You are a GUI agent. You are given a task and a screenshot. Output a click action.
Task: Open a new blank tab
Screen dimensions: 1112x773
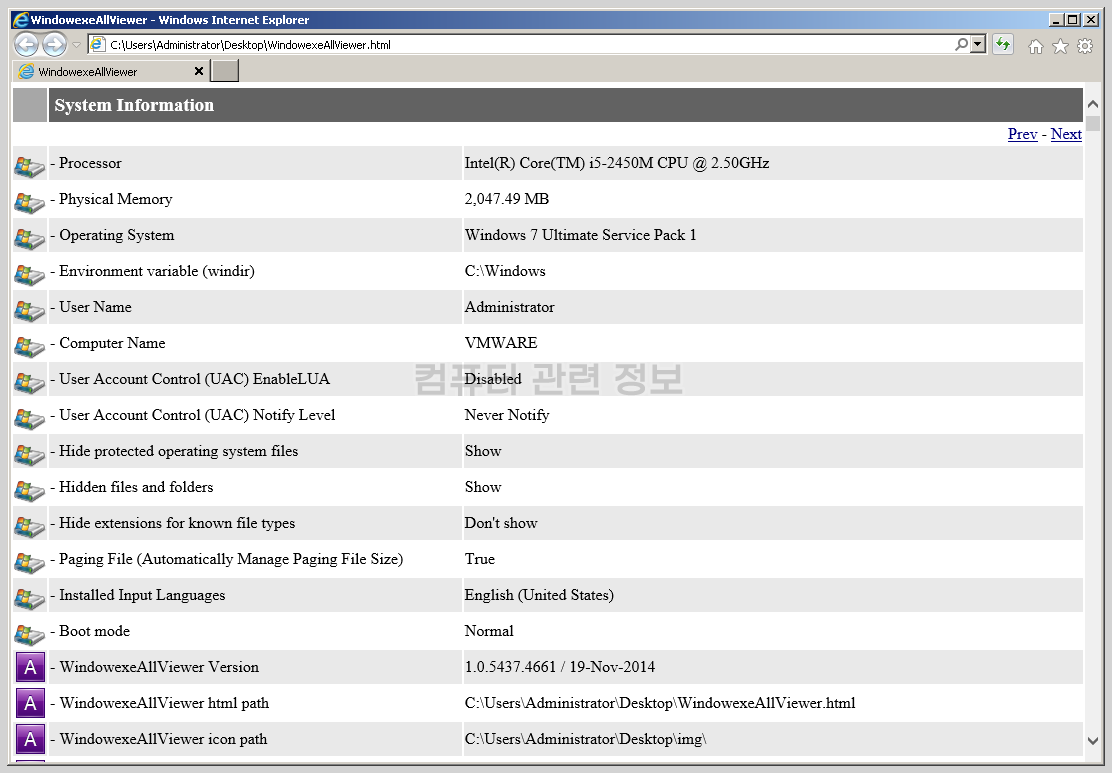(x=225, y=71)
